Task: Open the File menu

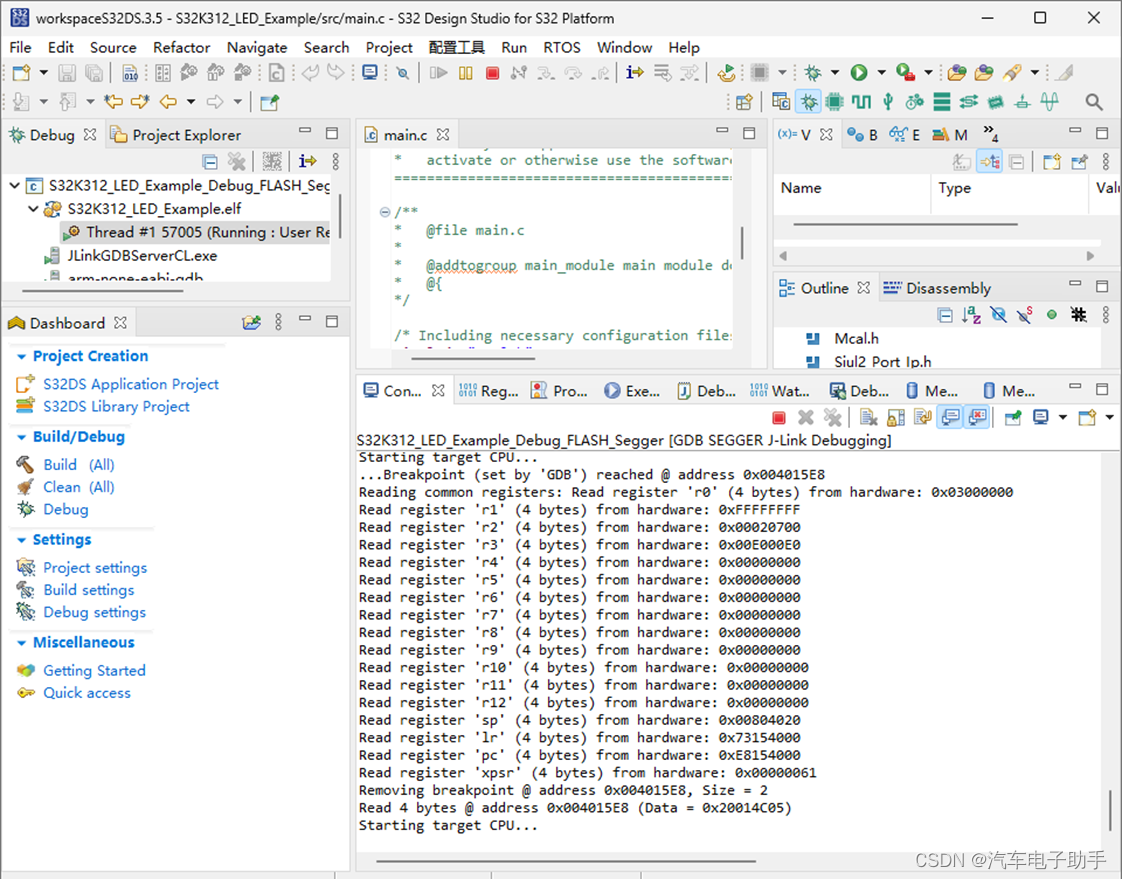Action: click(x=20, y=47)
